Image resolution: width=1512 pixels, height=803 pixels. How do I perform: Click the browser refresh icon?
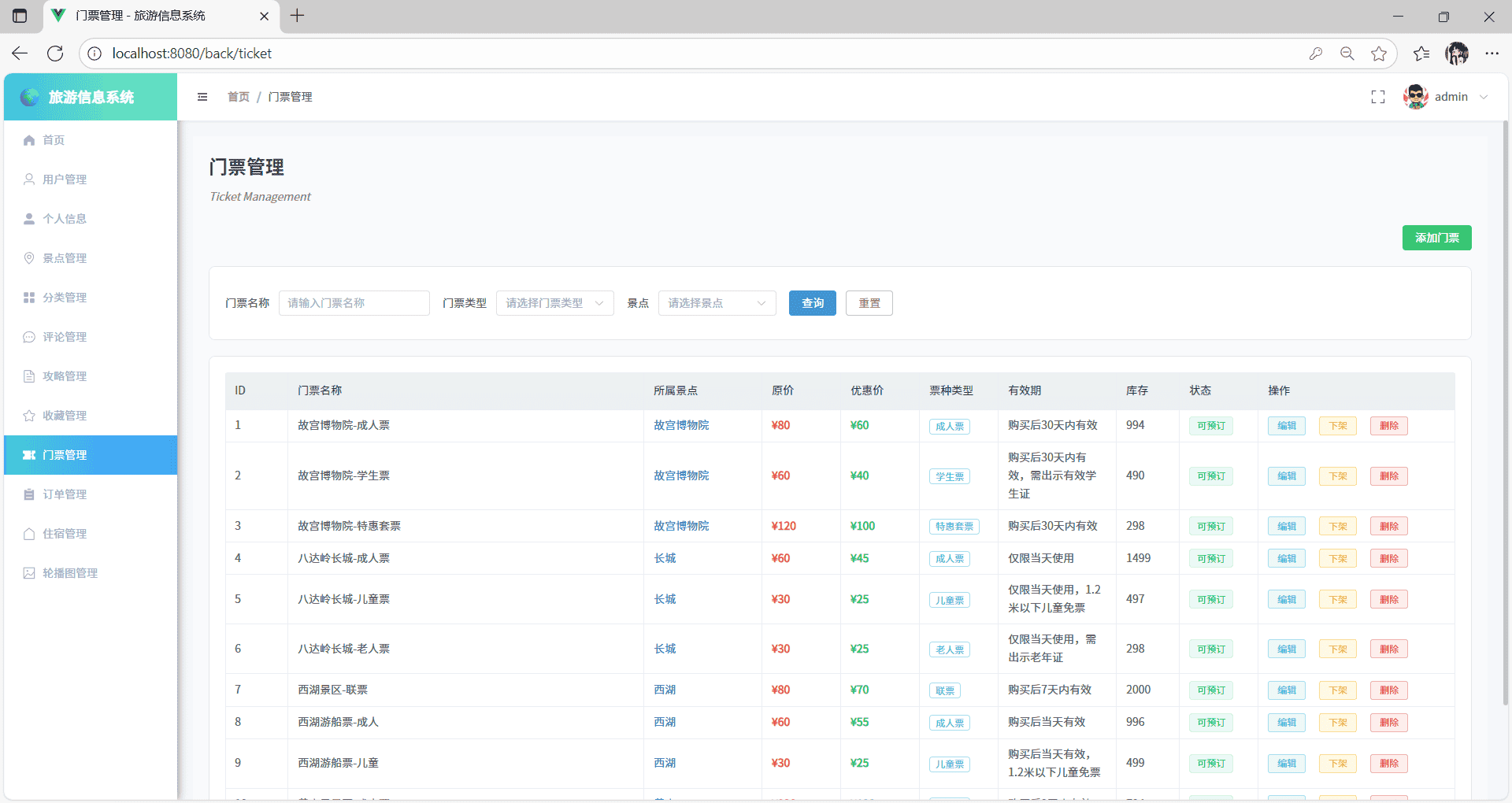click(x=55, y=54)
